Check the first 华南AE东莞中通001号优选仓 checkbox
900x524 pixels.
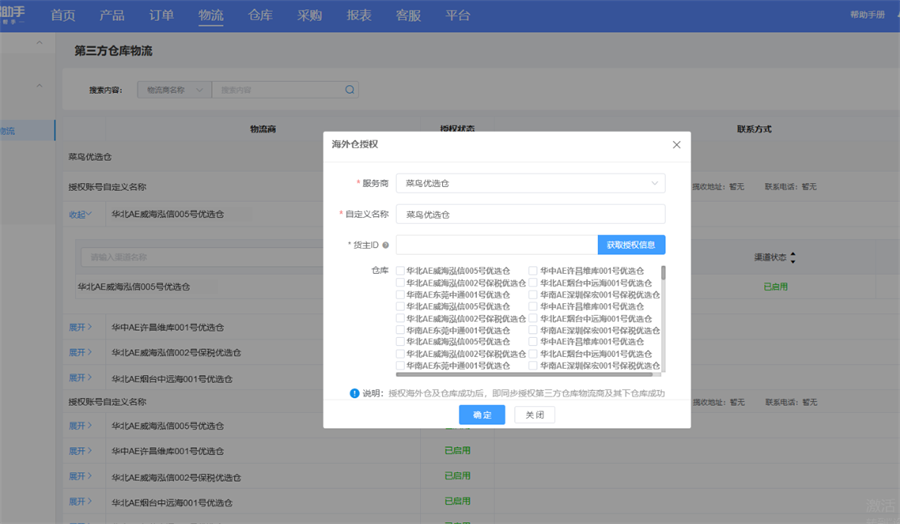point(400,294)
